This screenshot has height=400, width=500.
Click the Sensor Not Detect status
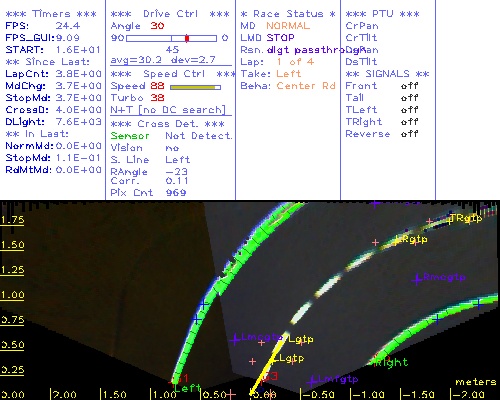coord(171,136)
